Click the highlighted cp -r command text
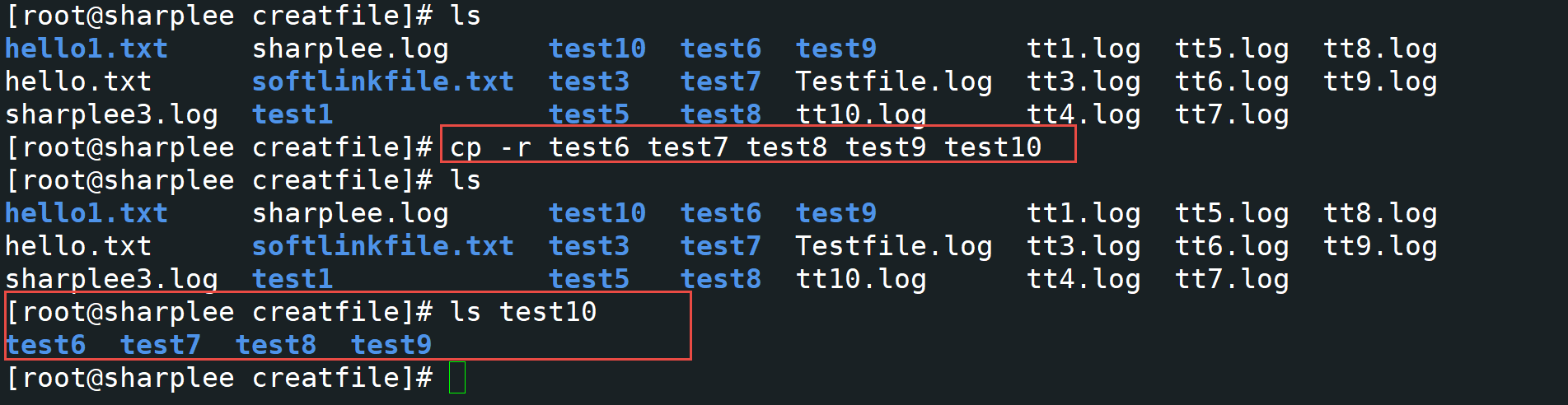1568x405 pixels. coord(746,147)
